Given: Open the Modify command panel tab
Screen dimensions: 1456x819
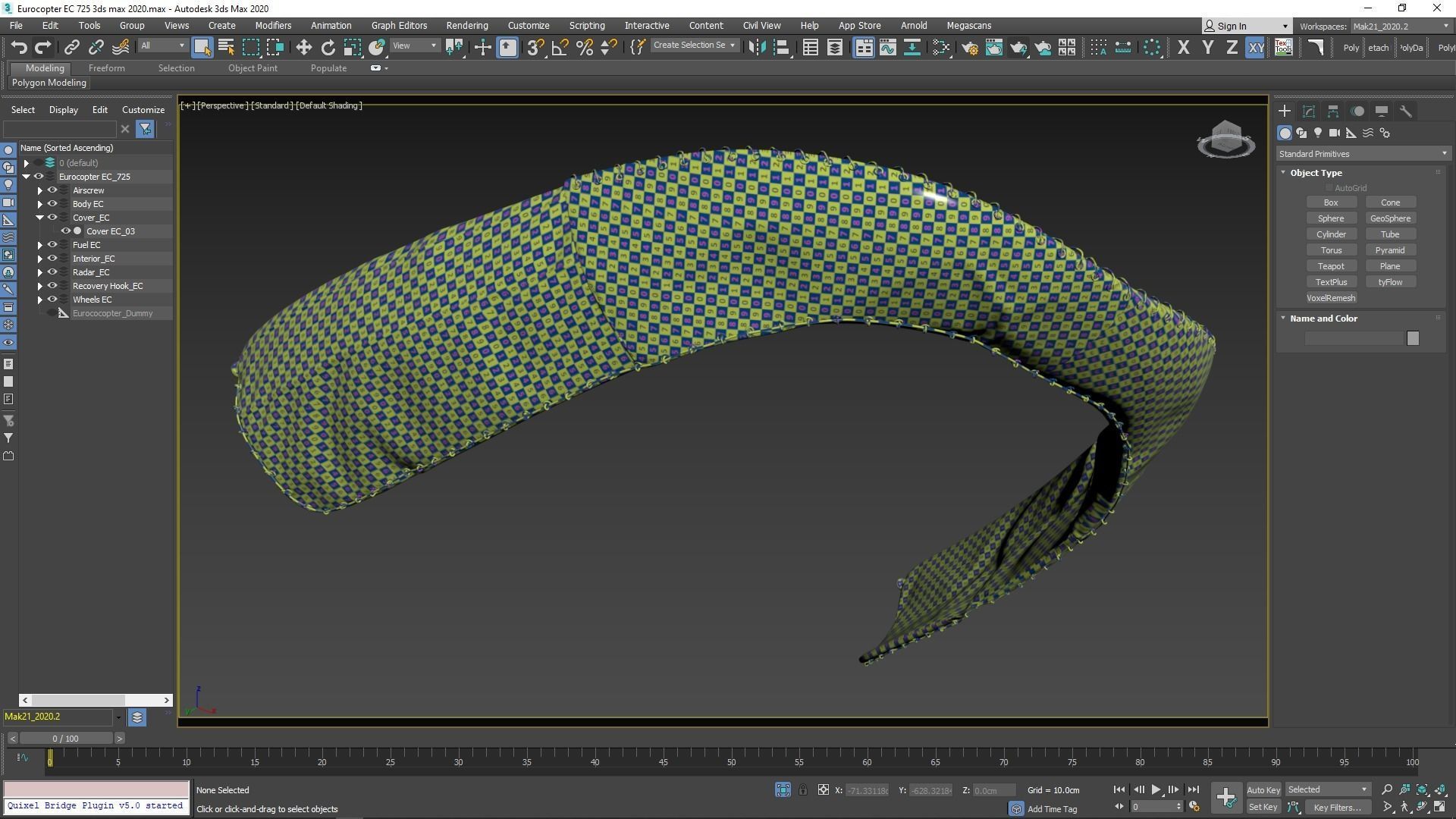Looking at the screenshot, I should click(x=1309, y=111).
